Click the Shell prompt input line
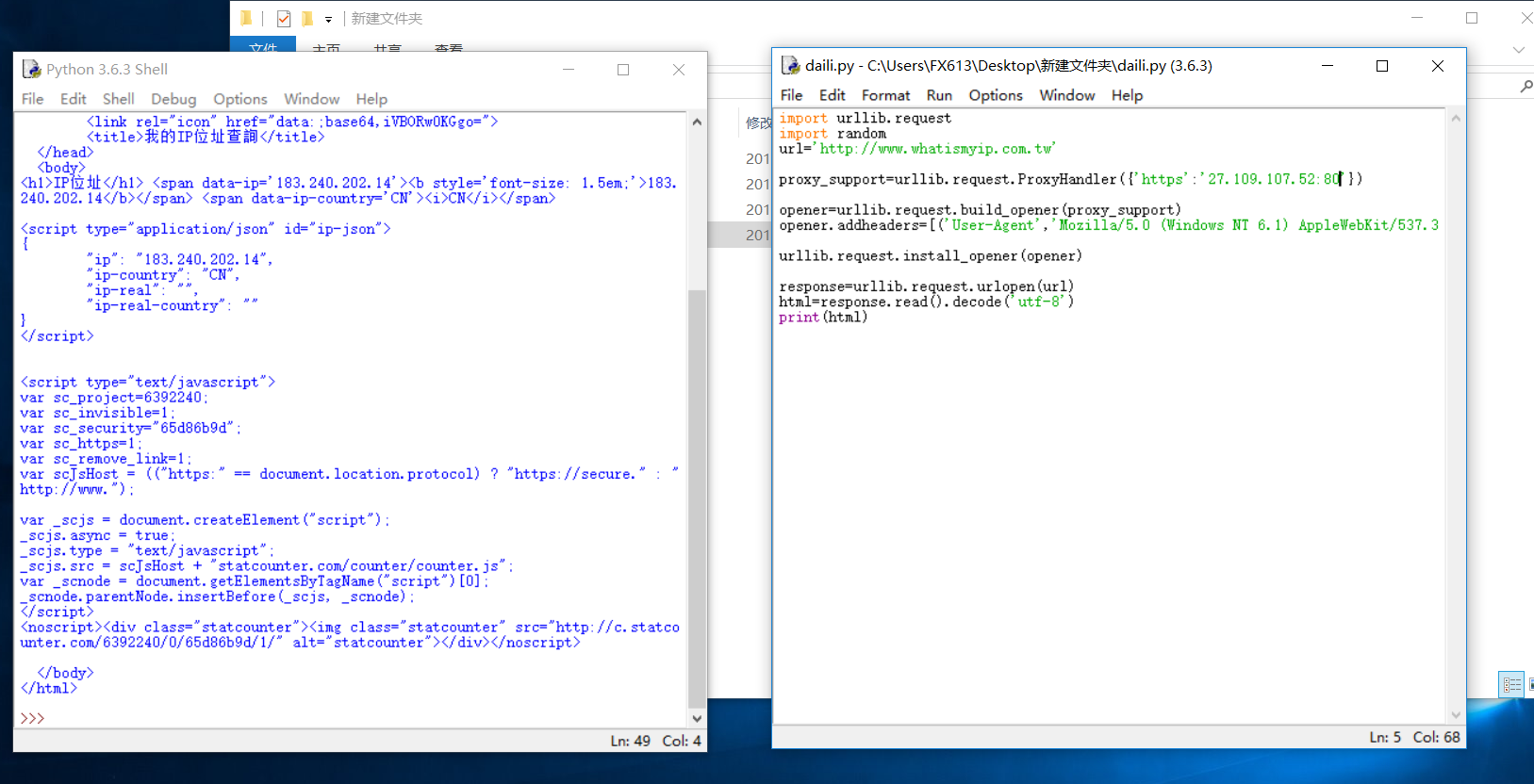The image size is (1534, 784). coord(189,718)
